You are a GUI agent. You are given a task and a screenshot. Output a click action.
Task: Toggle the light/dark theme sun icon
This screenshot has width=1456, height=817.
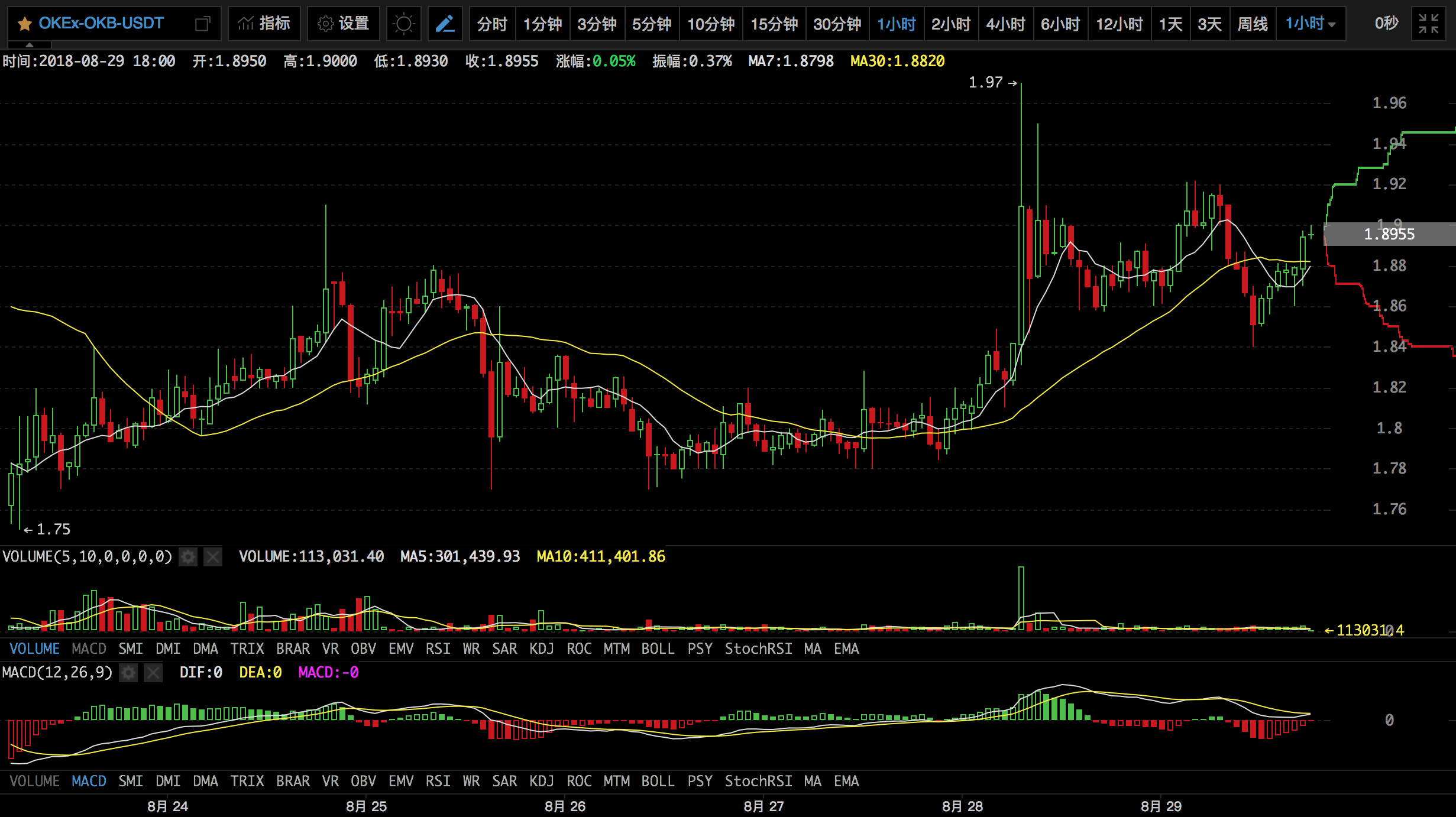click(x=404, y=24)
